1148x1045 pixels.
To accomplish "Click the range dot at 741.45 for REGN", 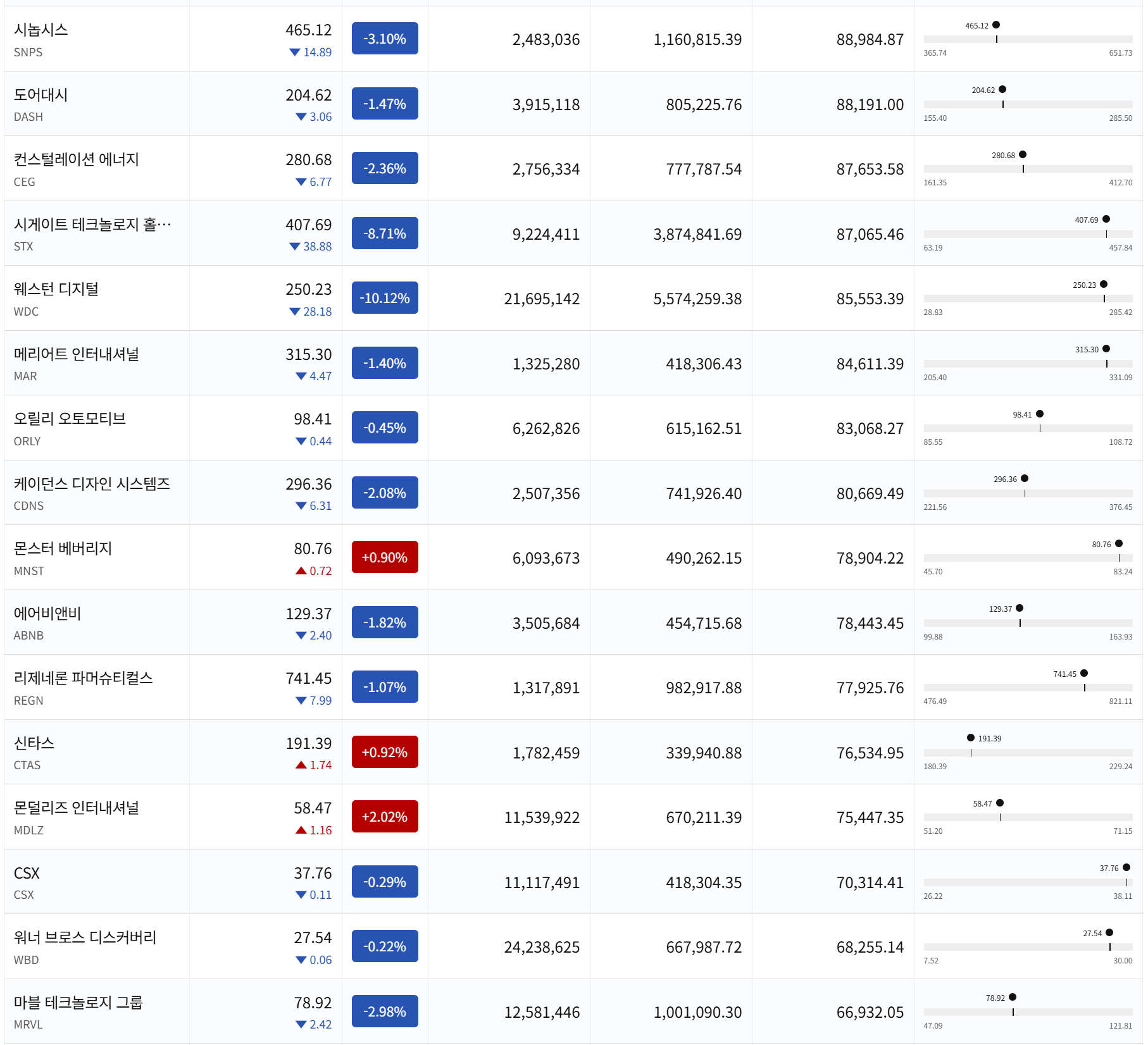I will [1084, 673].
